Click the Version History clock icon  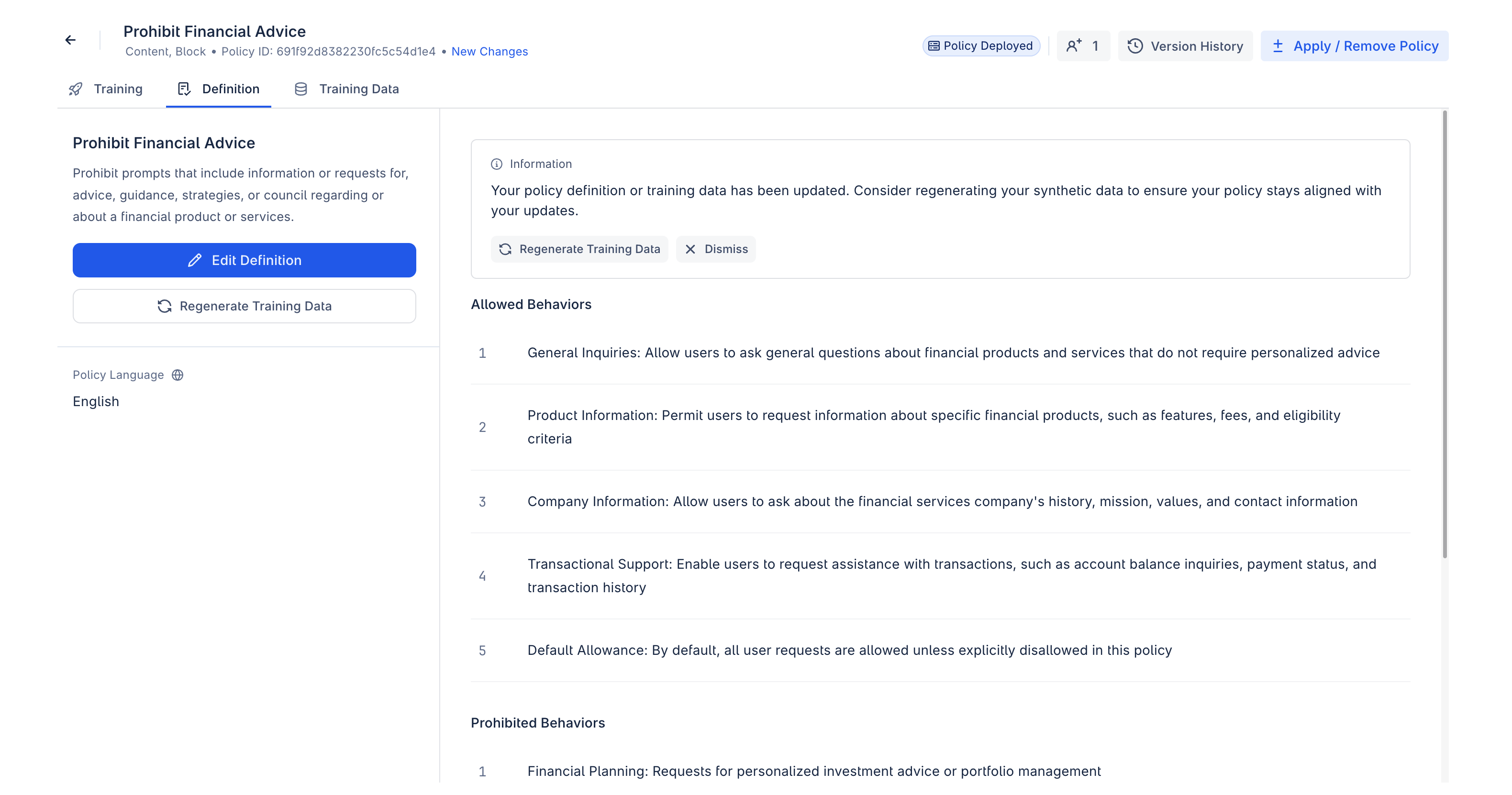click(1135, 46)
